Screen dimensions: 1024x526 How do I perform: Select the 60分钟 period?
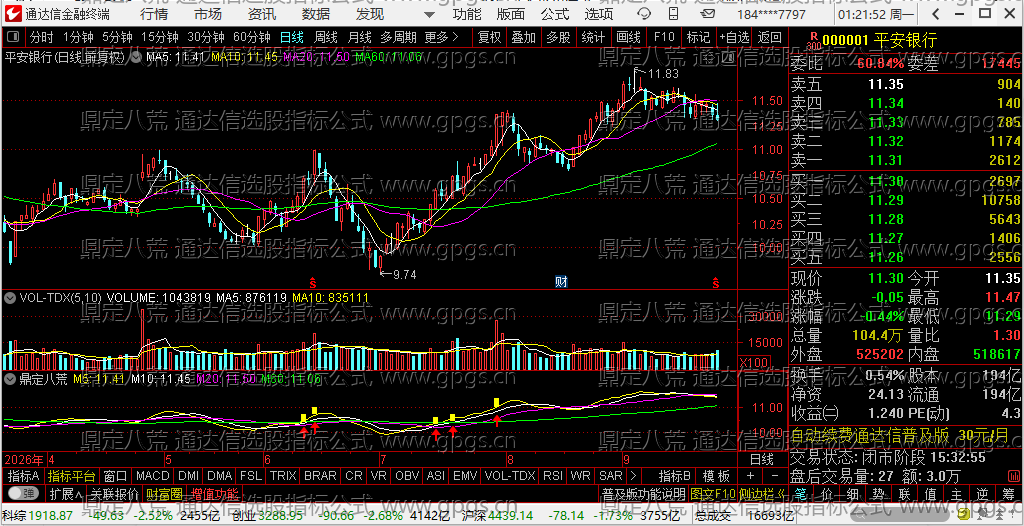pyautogui.click(x=251, y=37)
